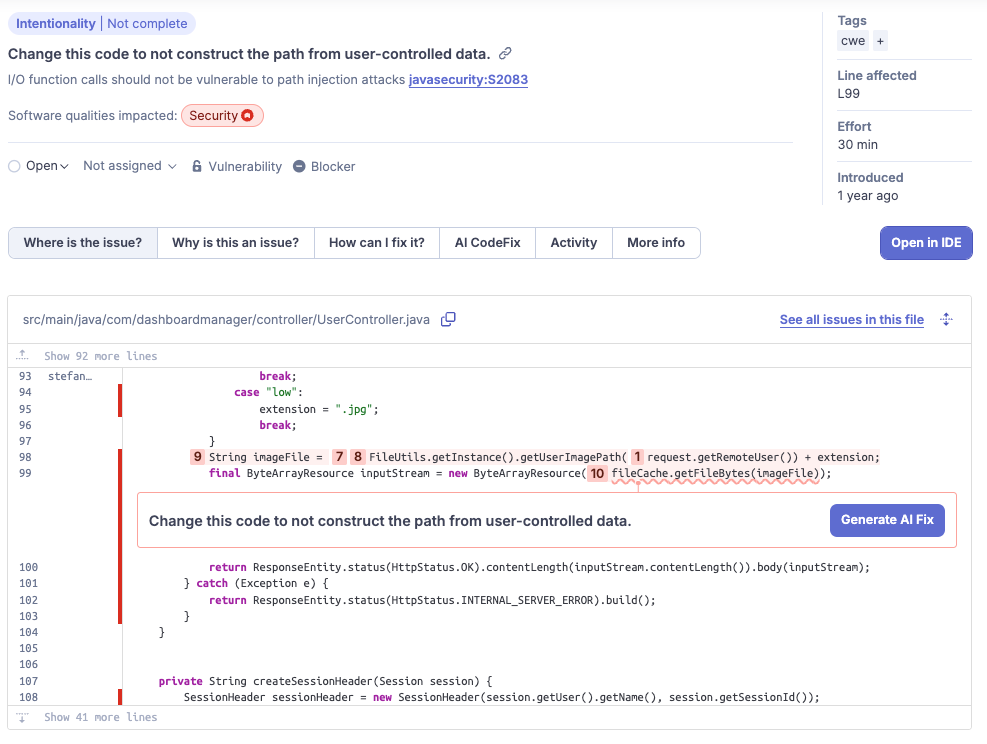Select issue location marker 10 on fileCache.getFileBytes

tap(597, 473)
